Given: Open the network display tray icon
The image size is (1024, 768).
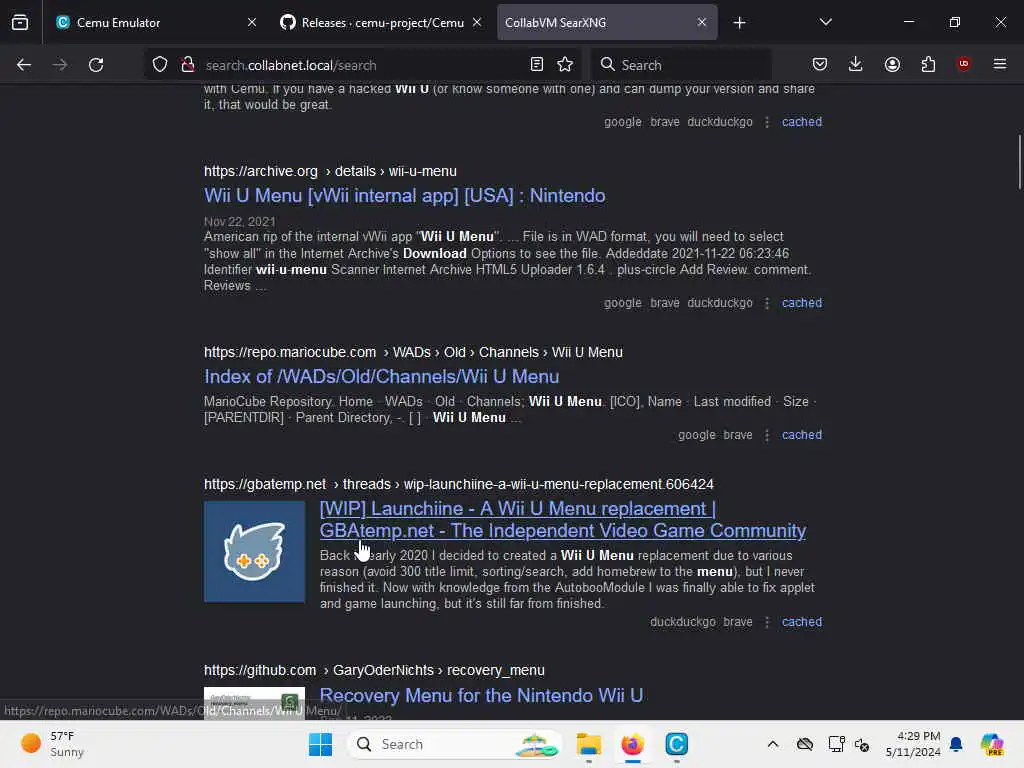Looking at the screenshot, I should click(x=835, y=744).
